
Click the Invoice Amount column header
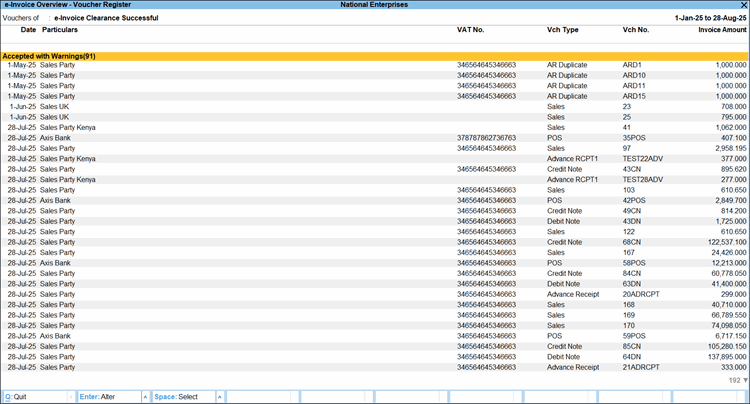pos(719,30)
